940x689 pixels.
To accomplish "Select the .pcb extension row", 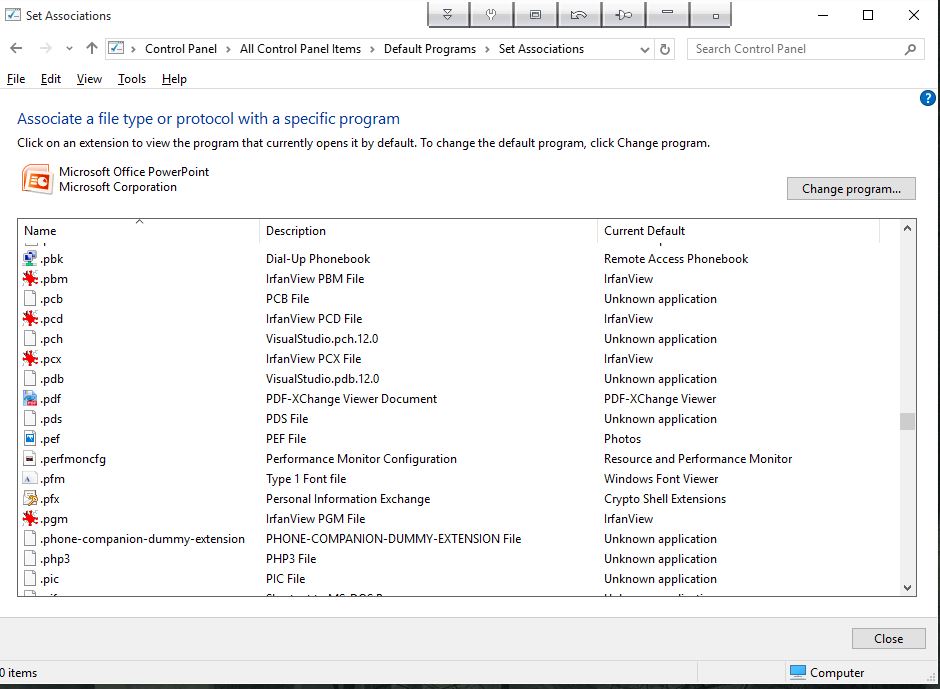I will click(x=459, y=299).
